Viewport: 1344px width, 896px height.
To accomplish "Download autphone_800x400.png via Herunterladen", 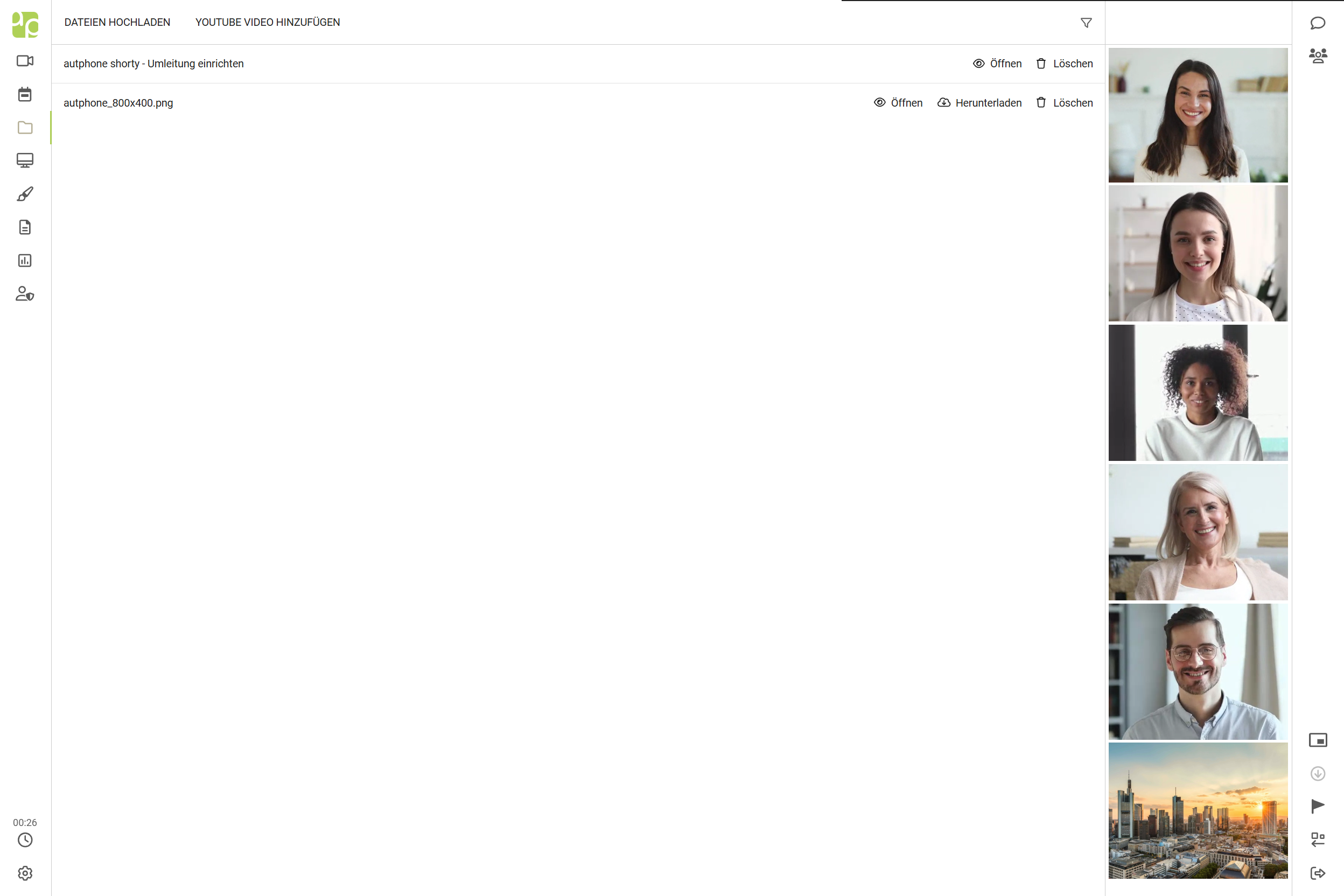I will 979,103.
